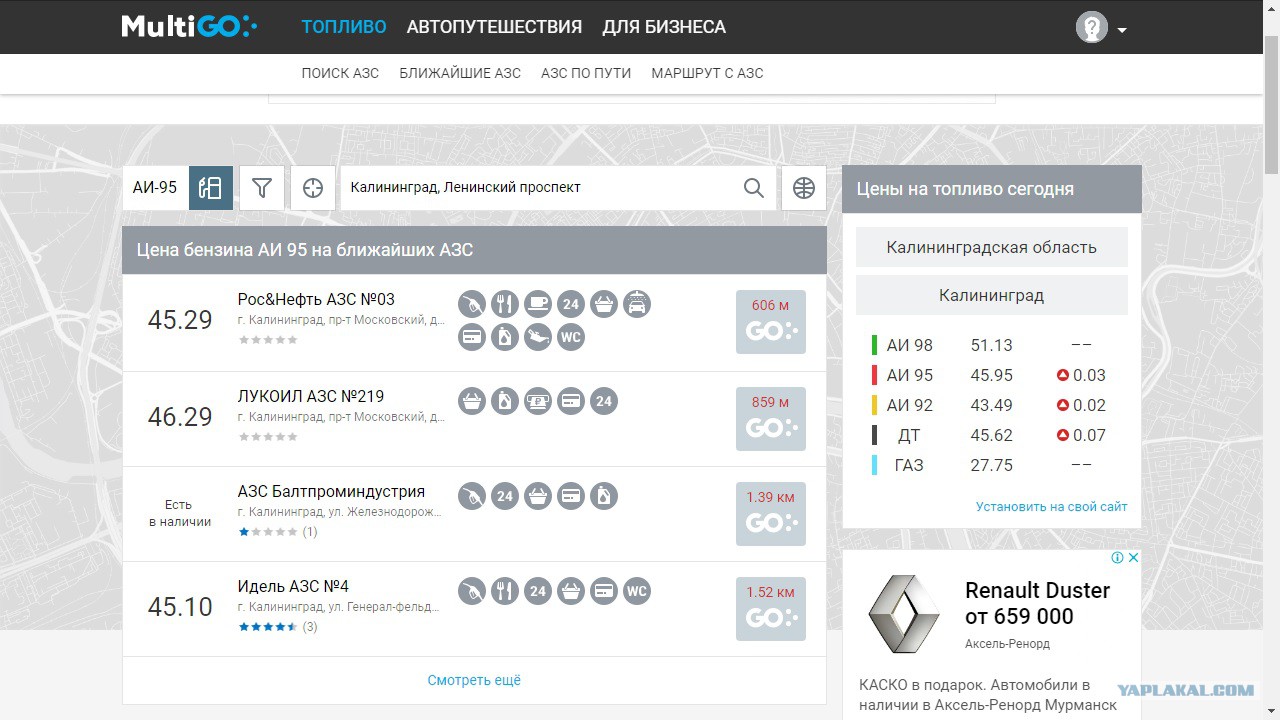Image resolution: width=1280 pixels, height=720 pixels.
Task: Click the 859 м GO route button
Action: (771, 419)
